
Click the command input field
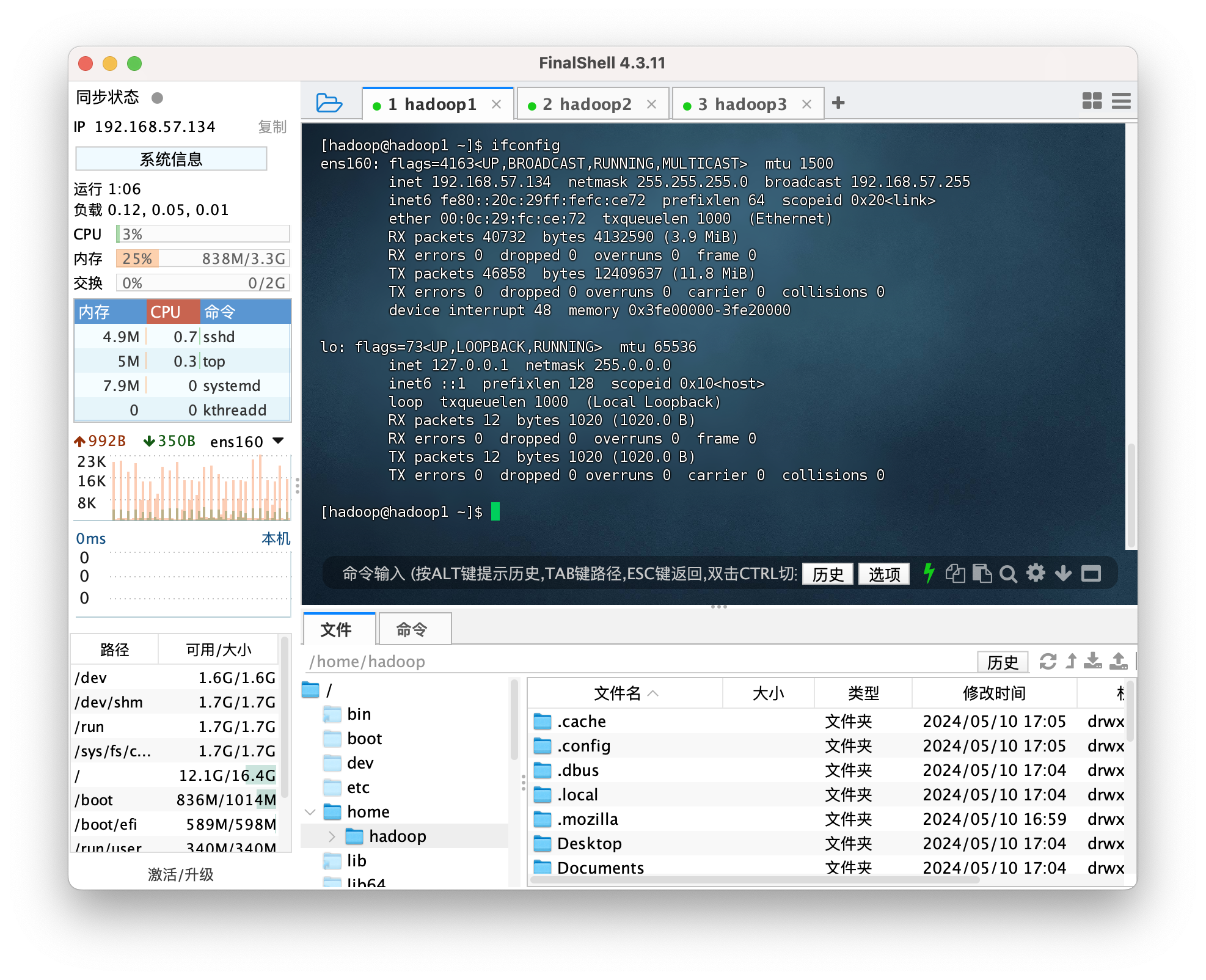point(568,573)
